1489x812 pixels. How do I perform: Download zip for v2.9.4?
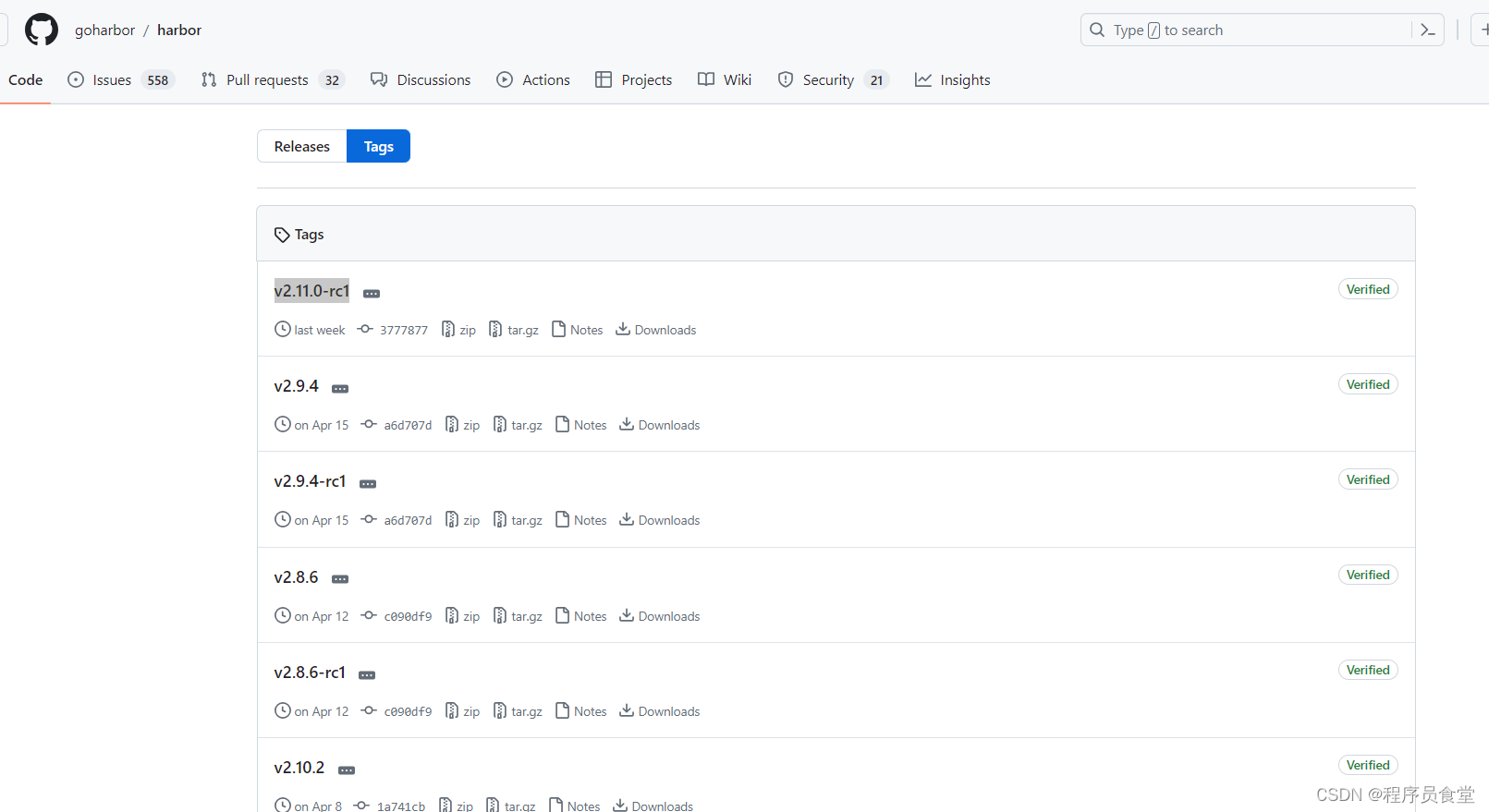(462, 425)
